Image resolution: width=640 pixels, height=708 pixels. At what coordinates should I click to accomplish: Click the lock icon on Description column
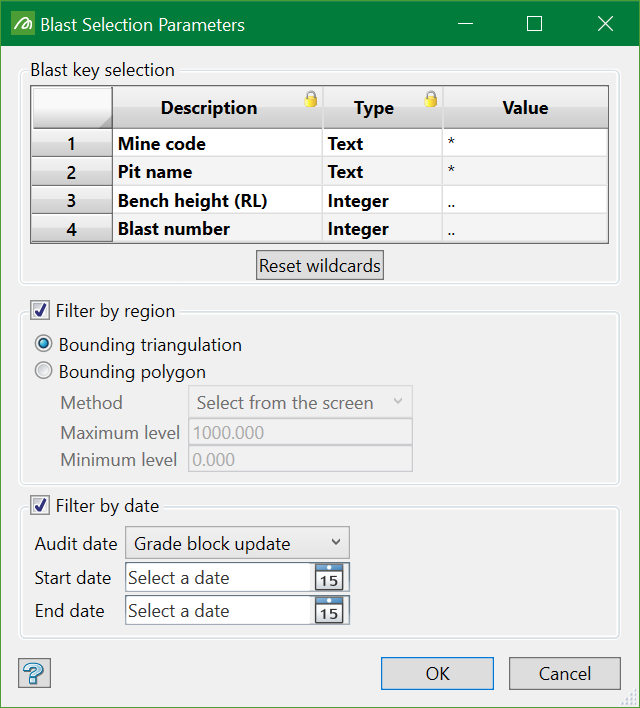click(311, 99)
